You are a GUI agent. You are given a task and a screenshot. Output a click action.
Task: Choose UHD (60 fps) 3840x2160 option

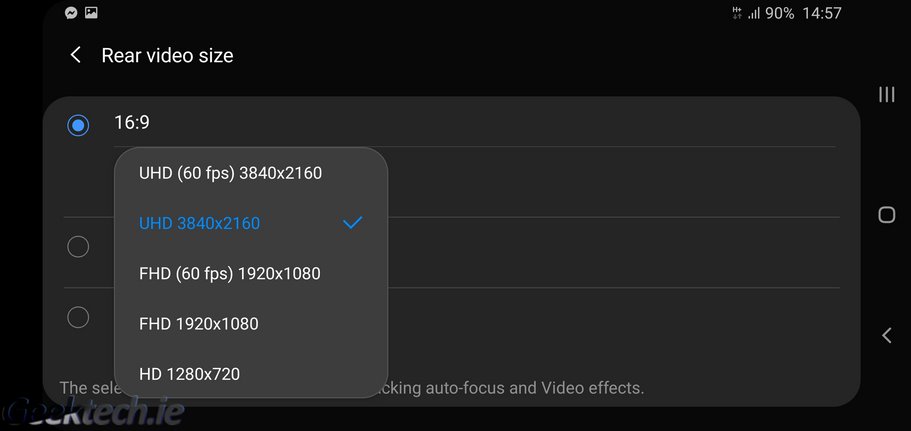pyautogui.click(x=231, y=173)
